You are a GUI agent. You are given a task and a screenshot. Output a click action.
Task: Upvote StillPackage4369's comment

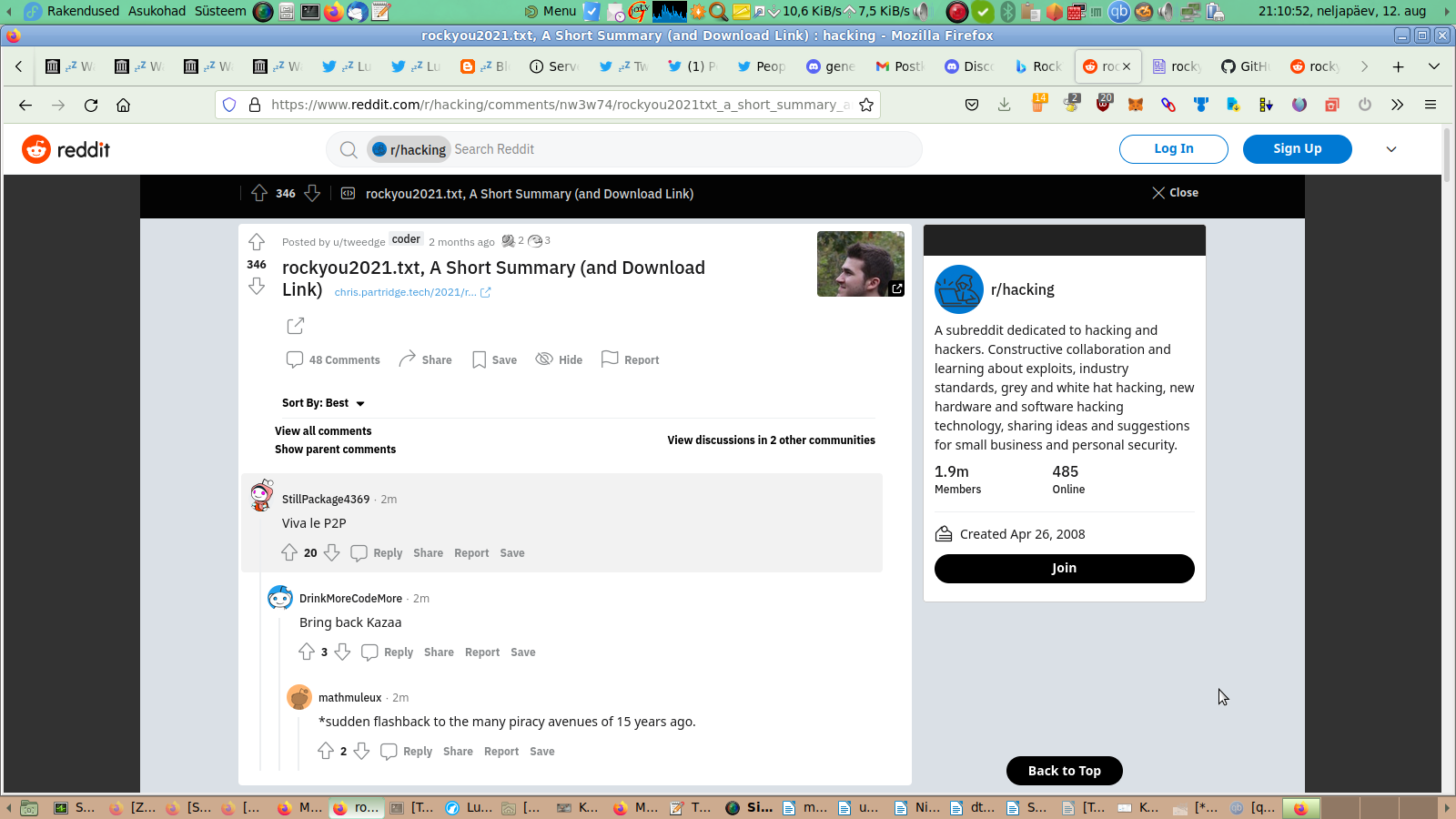(289, 552)
